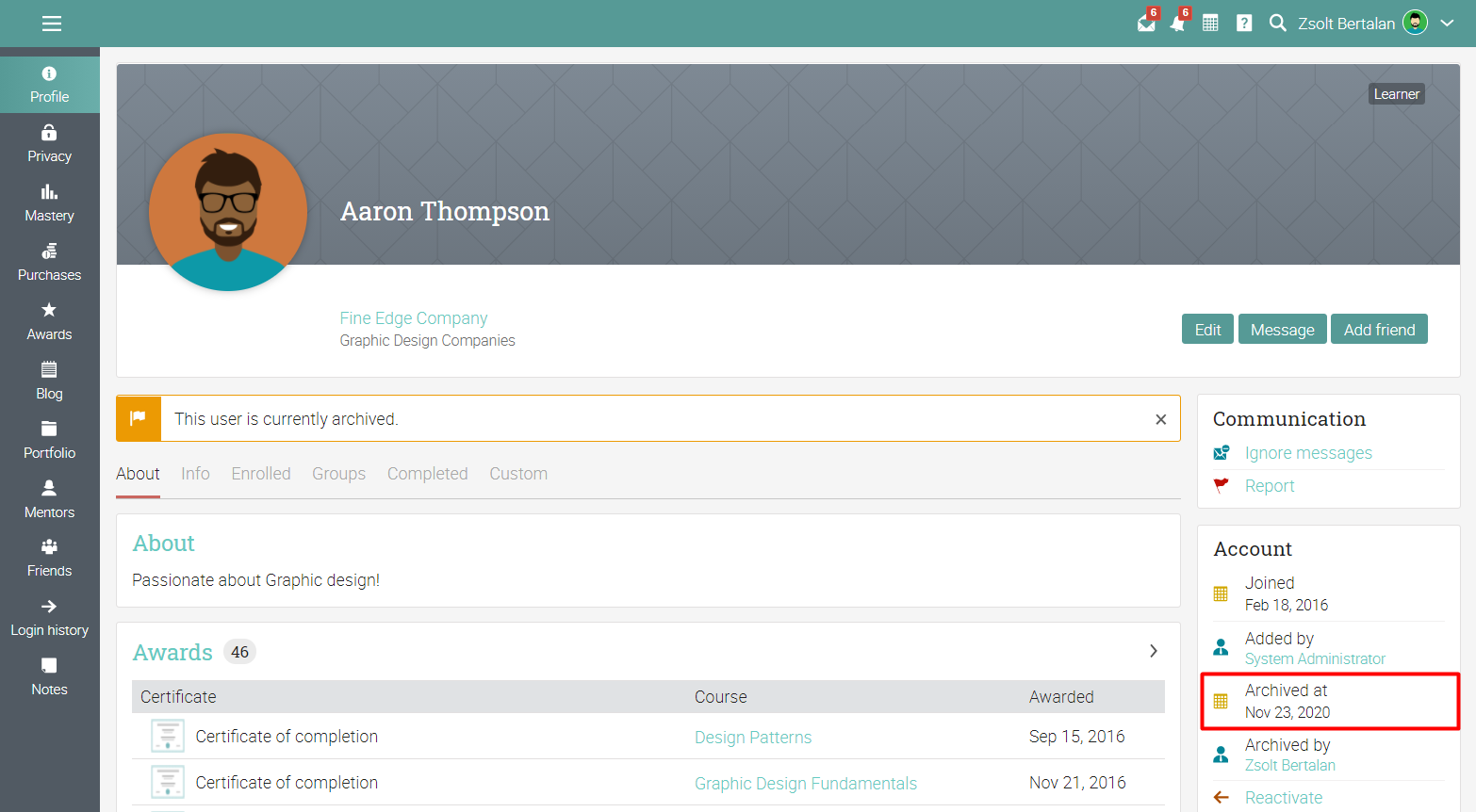
Task: Click Aaron Thompson's profile picture
Action: coord(228,212)
